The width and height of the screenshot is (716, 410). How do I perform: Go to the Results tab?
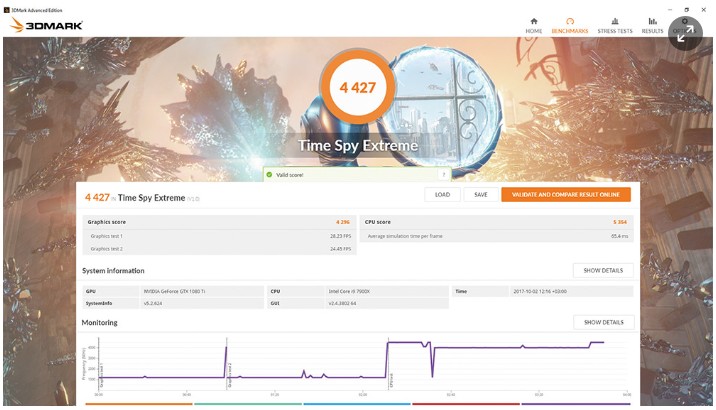tap(652, 26)
